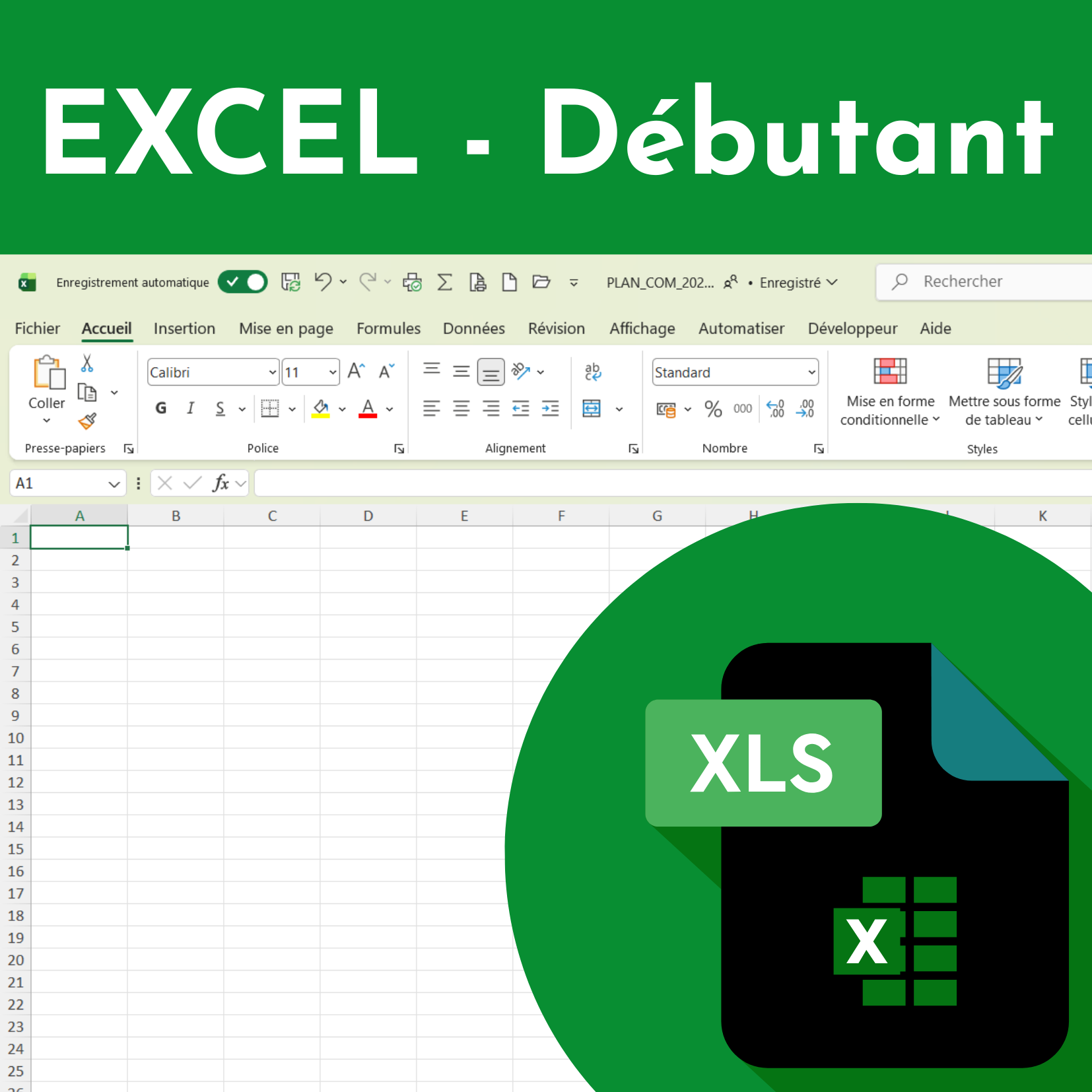
Task: Open the Données tab
Action: tap(473, 328)
